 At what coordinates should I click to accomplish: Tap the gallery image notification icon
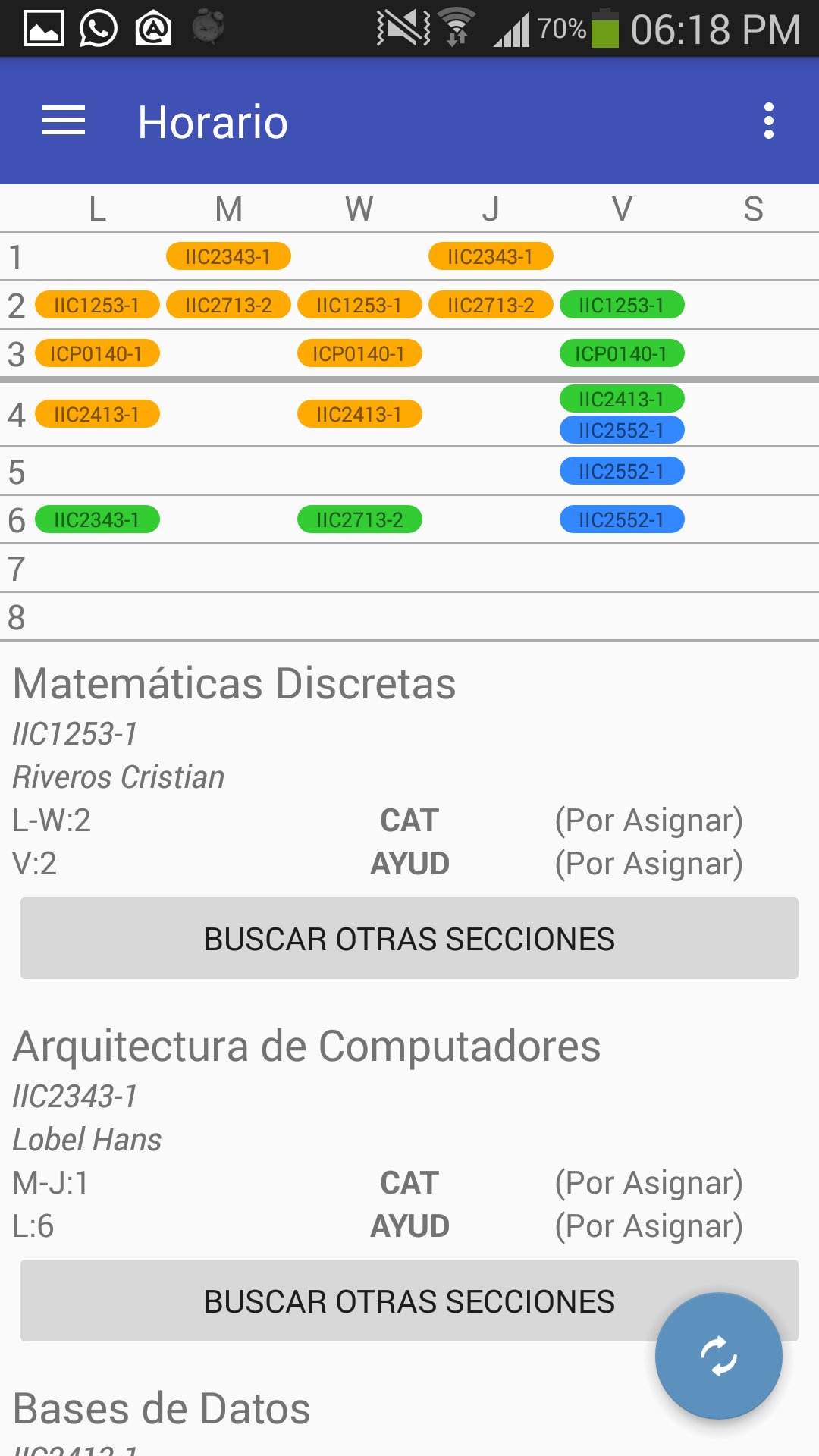(44, 29)
